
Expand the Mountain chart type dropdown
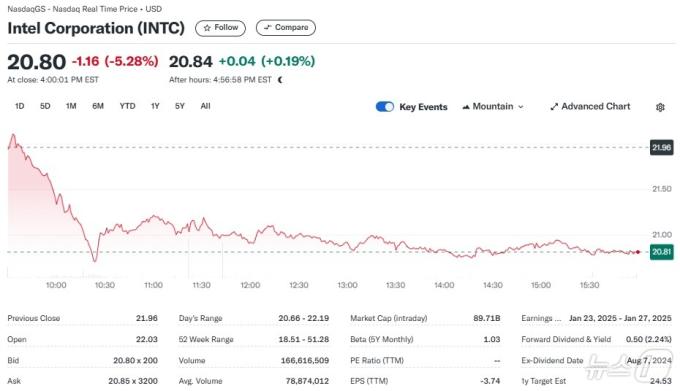click(x=493, y=107)
